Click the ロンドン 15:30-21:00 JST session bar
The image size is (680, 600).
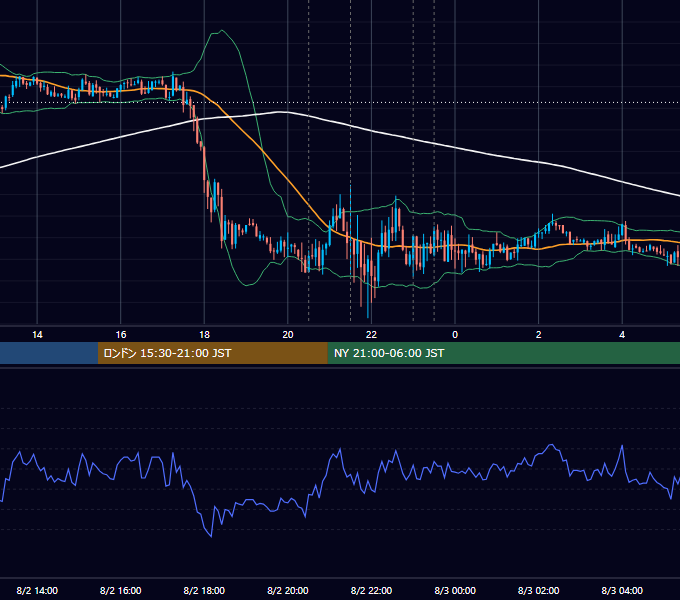click(x=212, y=353)
